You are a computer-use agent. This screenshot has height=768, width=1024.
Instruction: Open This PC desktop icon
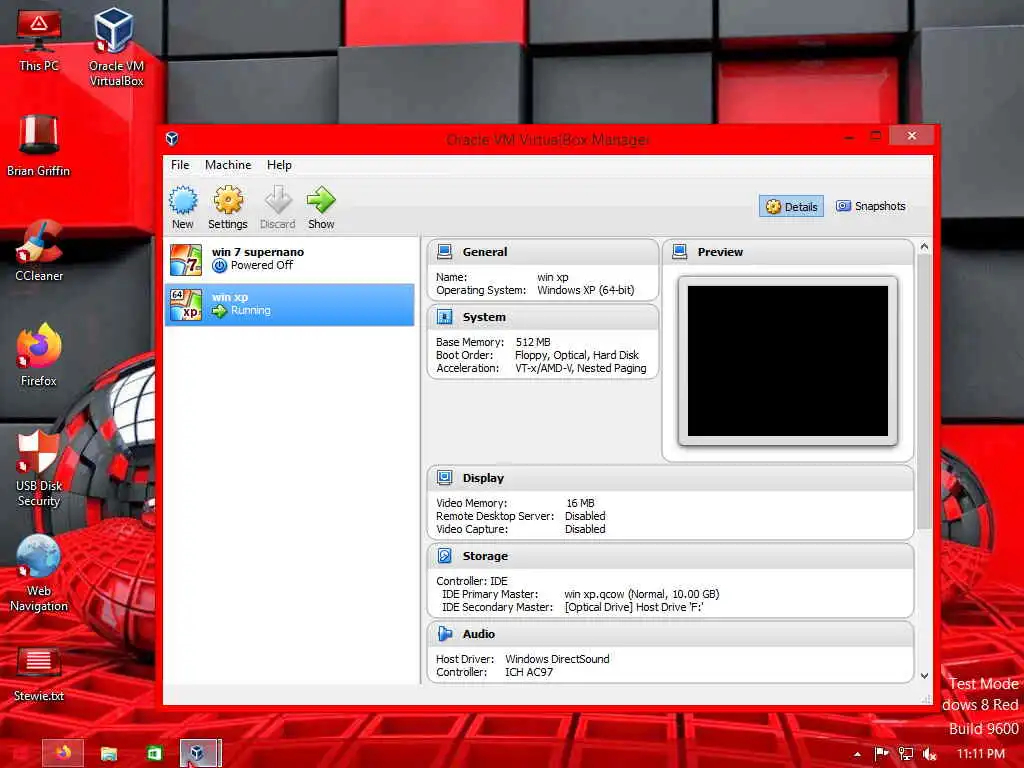pyautogui.click(x=39, y=39)
